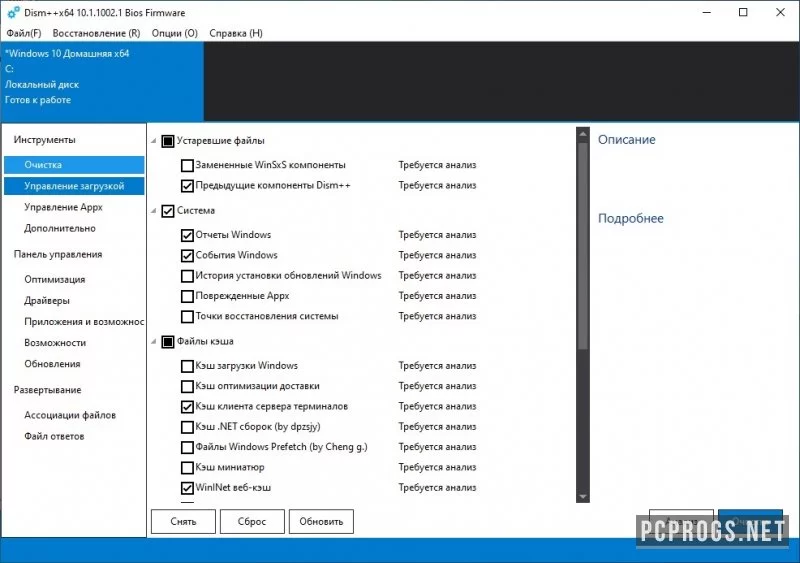
Task: Open the Файл(F) menu
Action: [x=23, y=33]
